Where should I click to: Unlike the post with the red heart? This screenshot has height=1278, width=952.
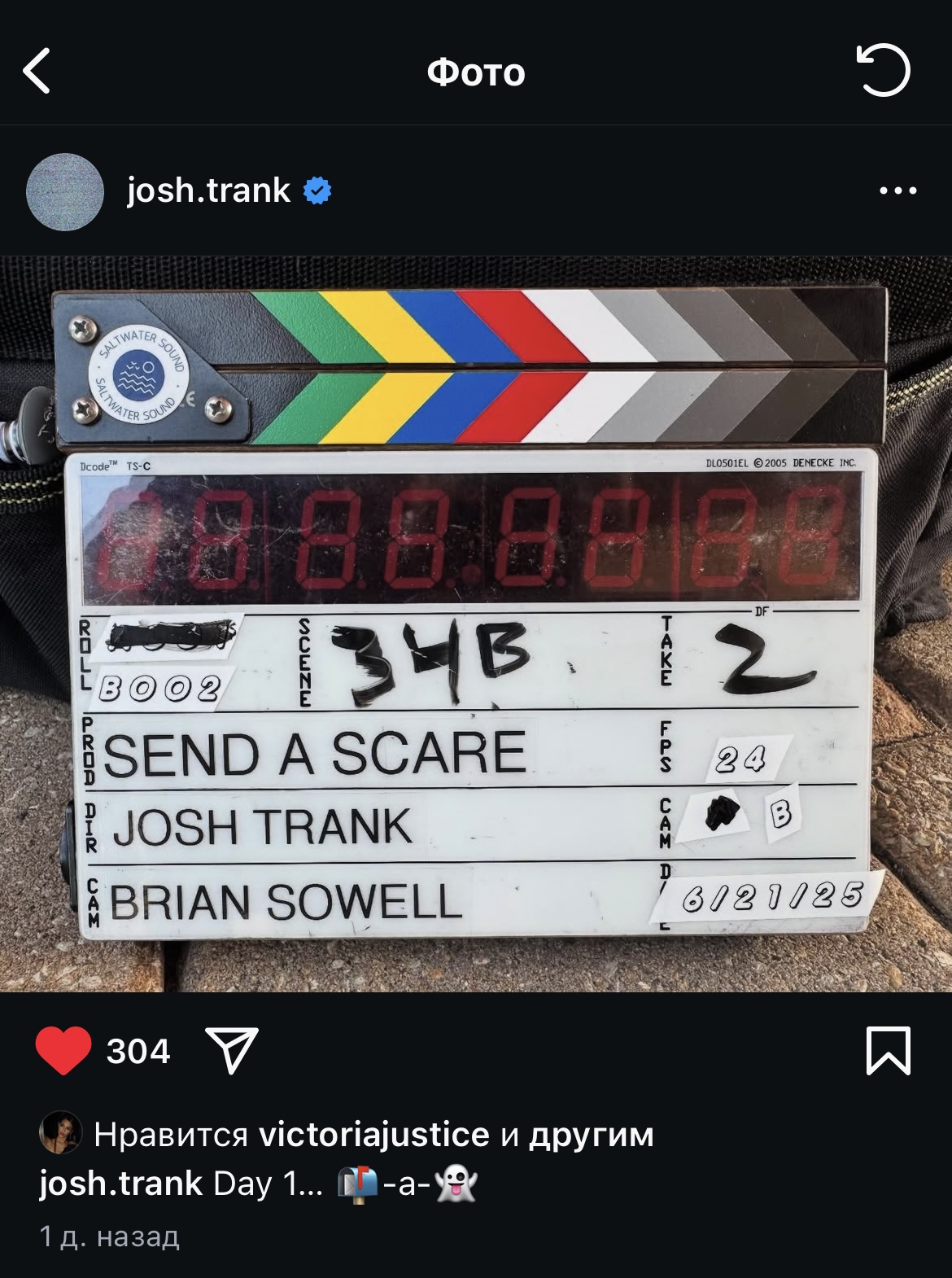tap(63, 1051)
